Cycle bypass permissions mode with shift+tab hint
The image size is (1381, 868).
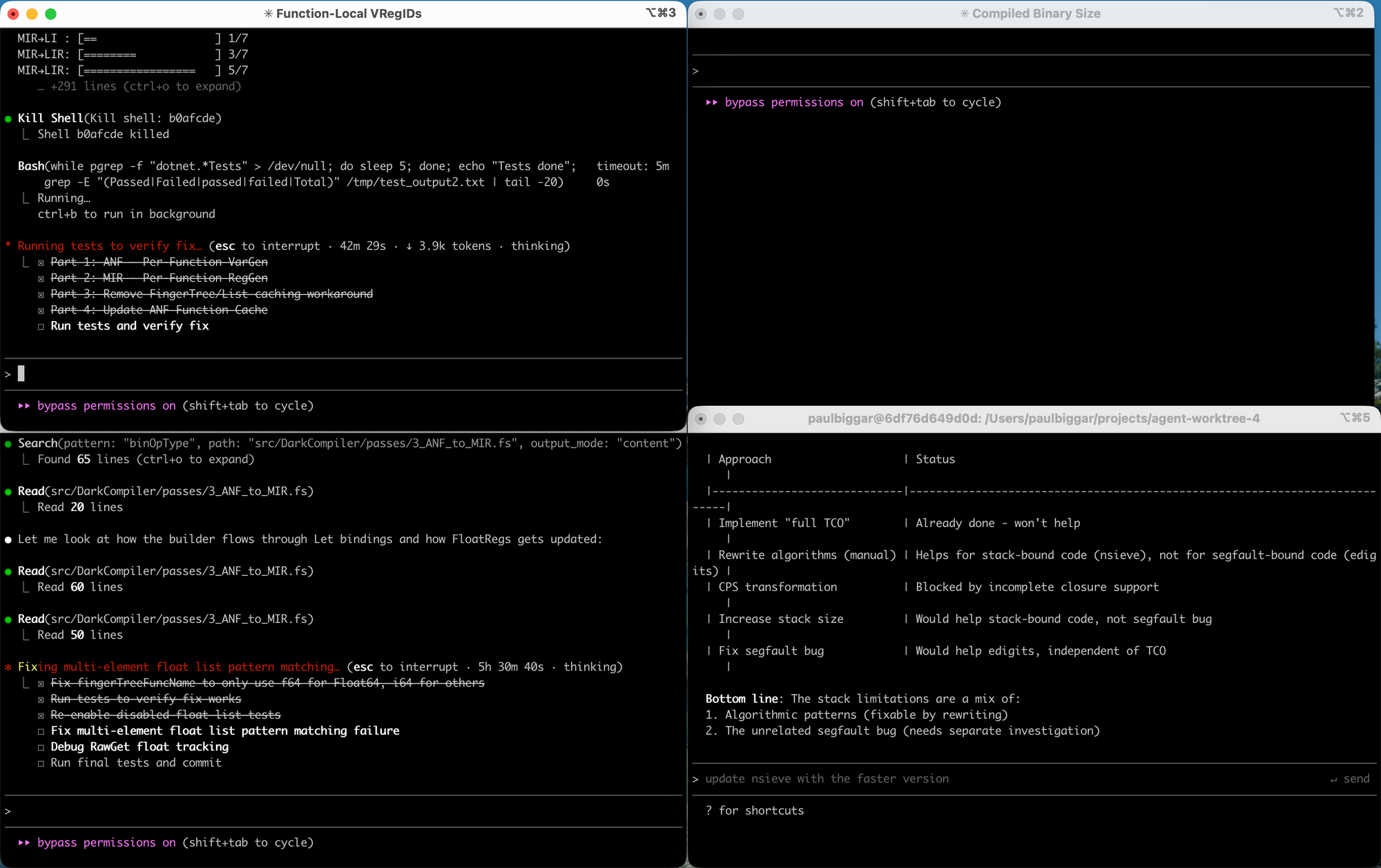pyautogui.click(x=249, y=406)
